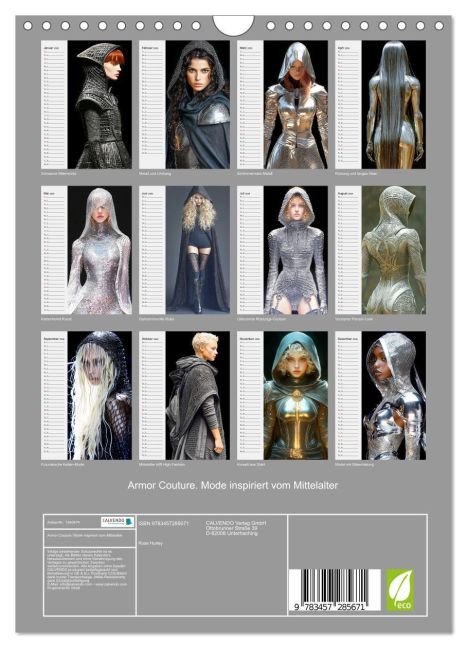Viewport: 467px width, 648px height.
Task: Click the title 'Armor Couture. Mode inspiriert vom Mittelalter'
Action: (x=233, y=485)
